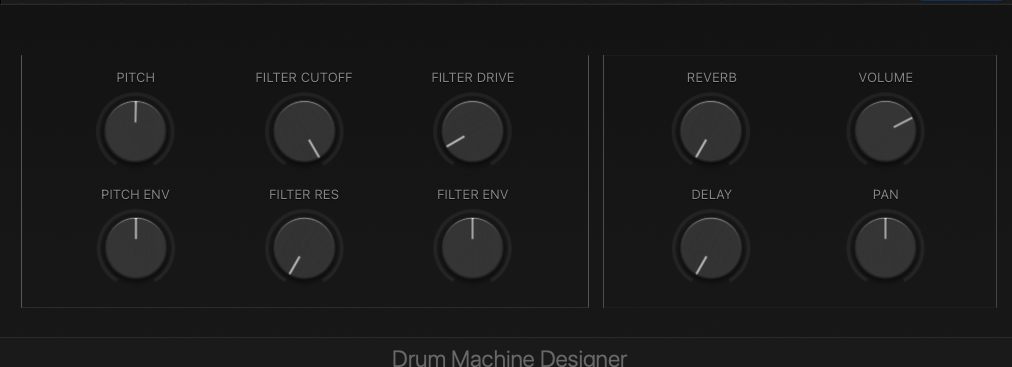Select the DELAY knob
Screen dimensions: 1012x367
(711, 248)
